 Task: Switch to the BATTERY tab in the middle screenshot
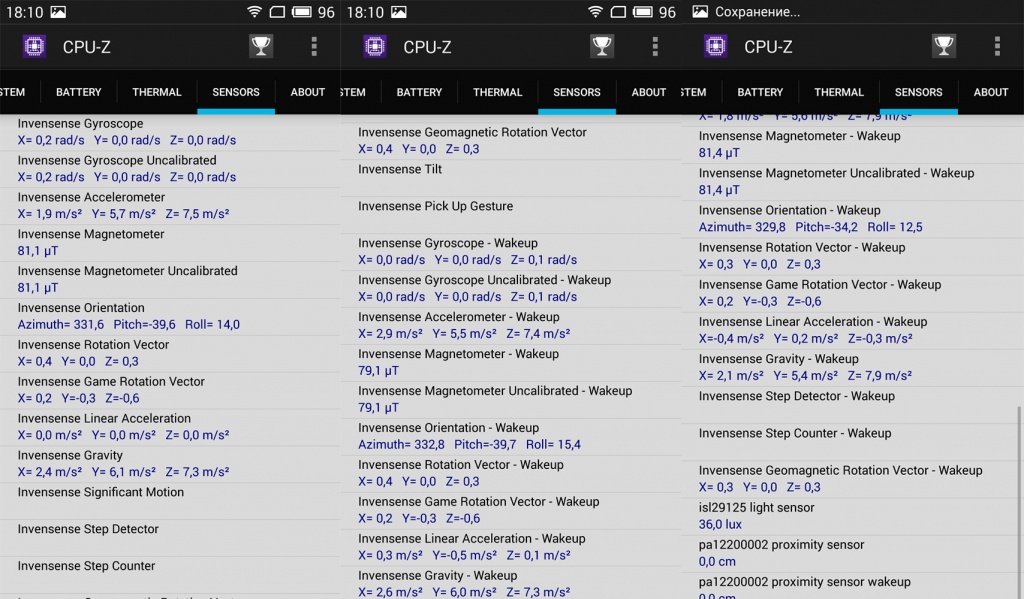[419, 92]
